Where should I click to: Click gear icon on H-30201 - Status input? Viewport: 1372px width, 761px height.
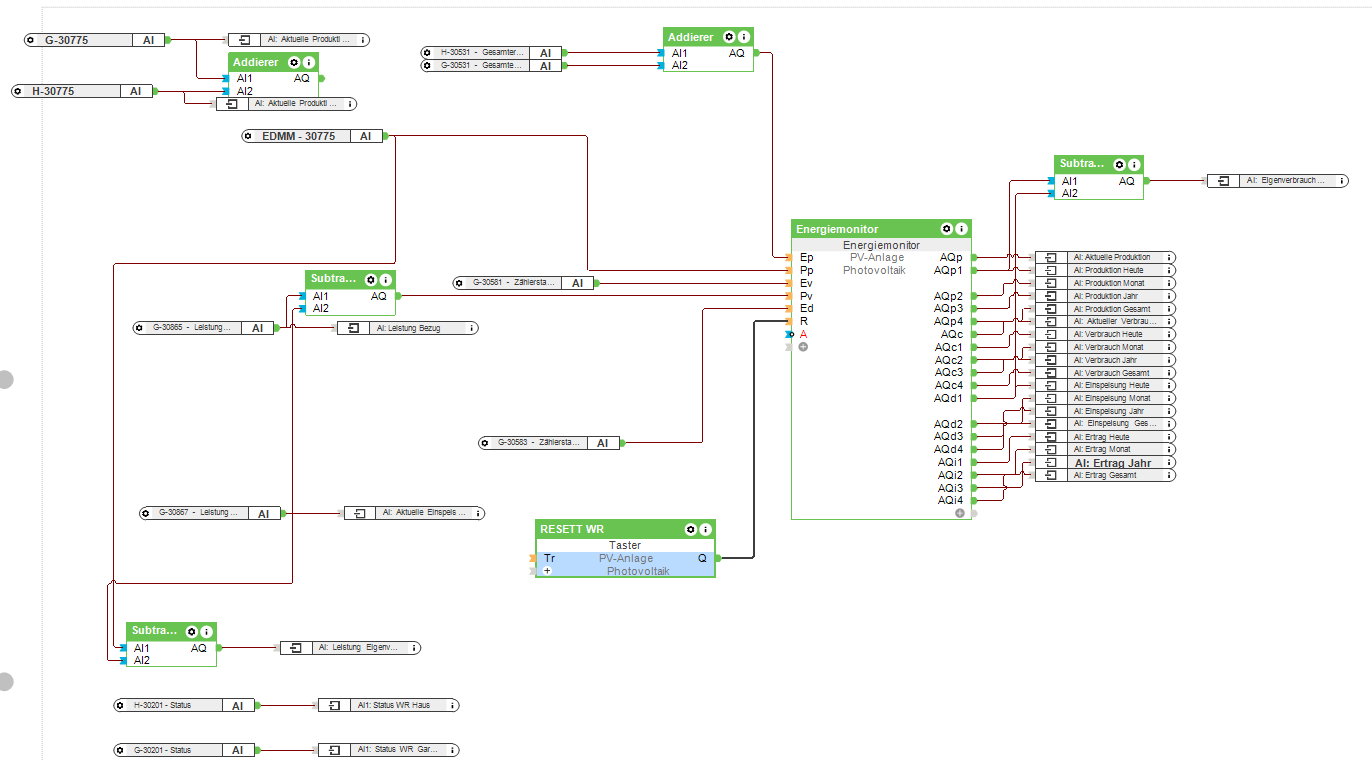[122, 706]
